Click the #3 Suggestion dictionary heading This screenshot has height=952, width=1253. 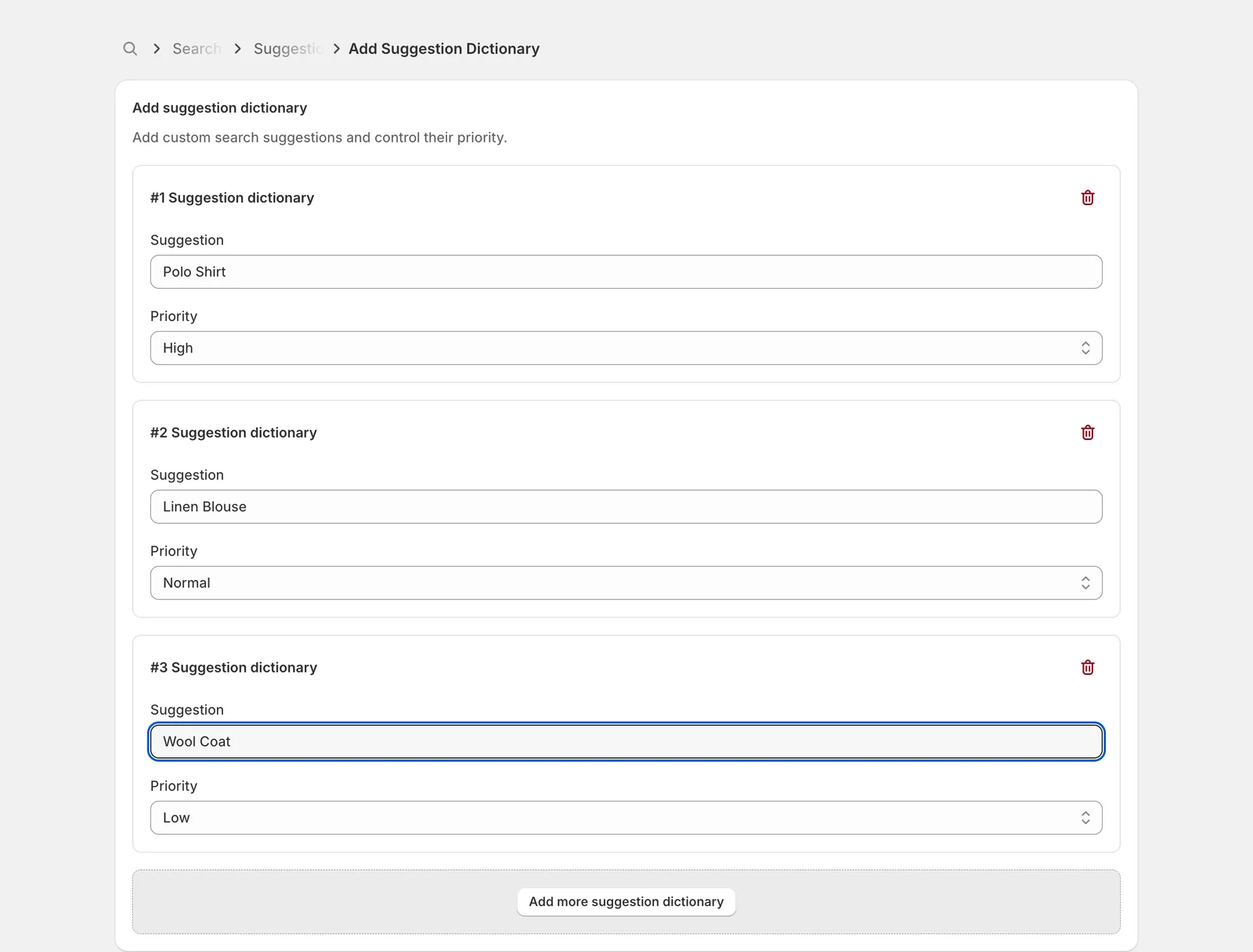[x=233, y=668]
